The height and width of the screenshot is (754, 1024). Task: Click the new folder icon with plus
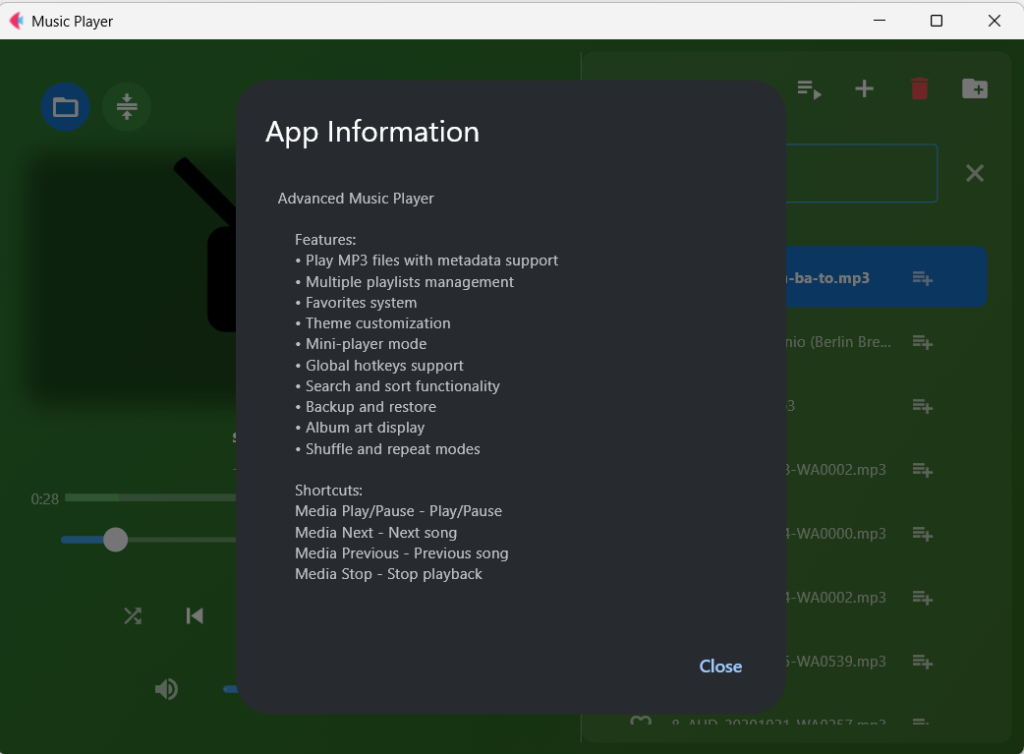coord(974,89)
